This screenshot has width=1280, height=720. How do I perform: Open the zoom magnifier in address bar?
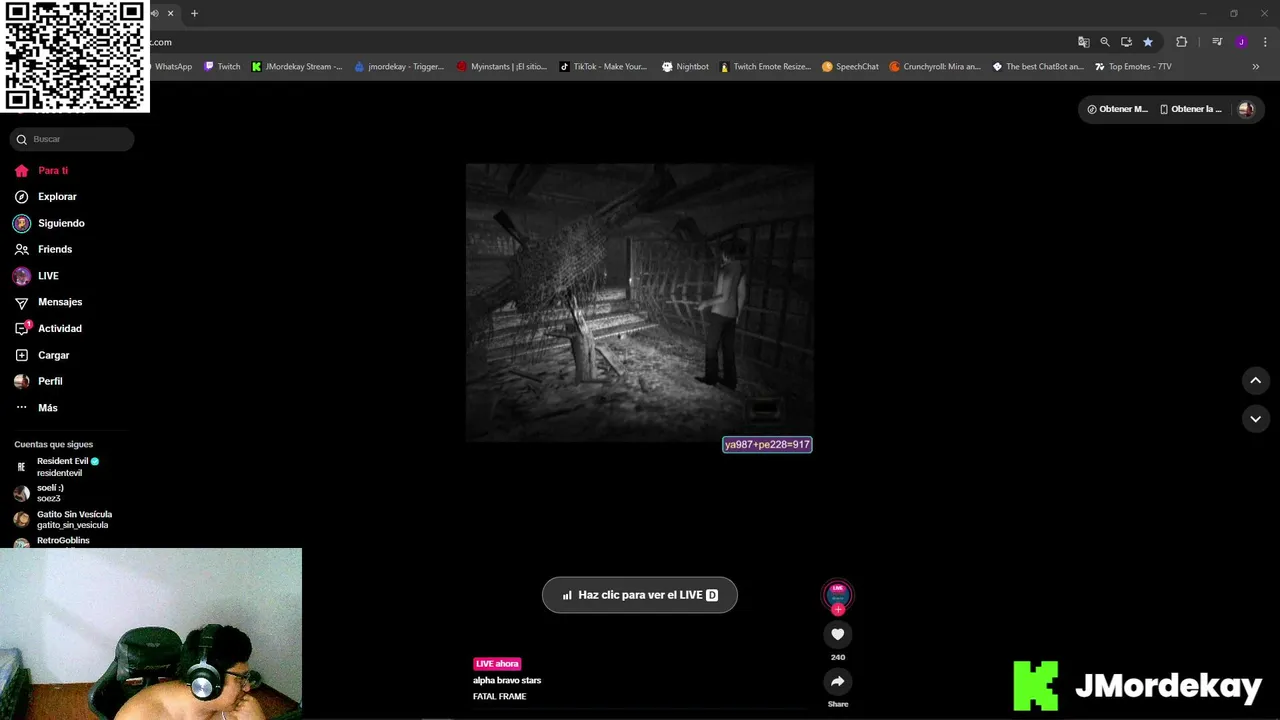point(1105,42)
